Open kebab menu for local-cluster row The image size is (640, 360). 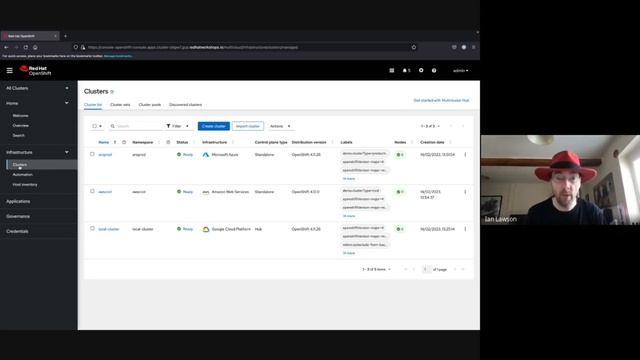(x=465, y=229)
